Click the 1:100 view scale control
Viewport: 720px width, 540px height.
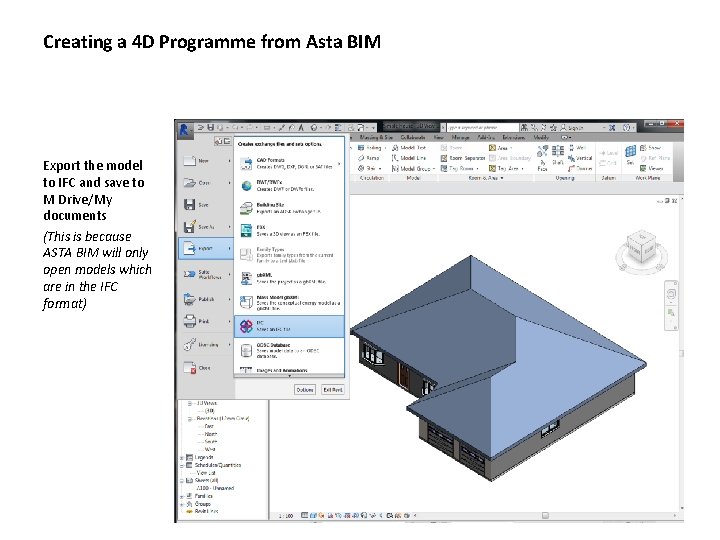[286, 516]
